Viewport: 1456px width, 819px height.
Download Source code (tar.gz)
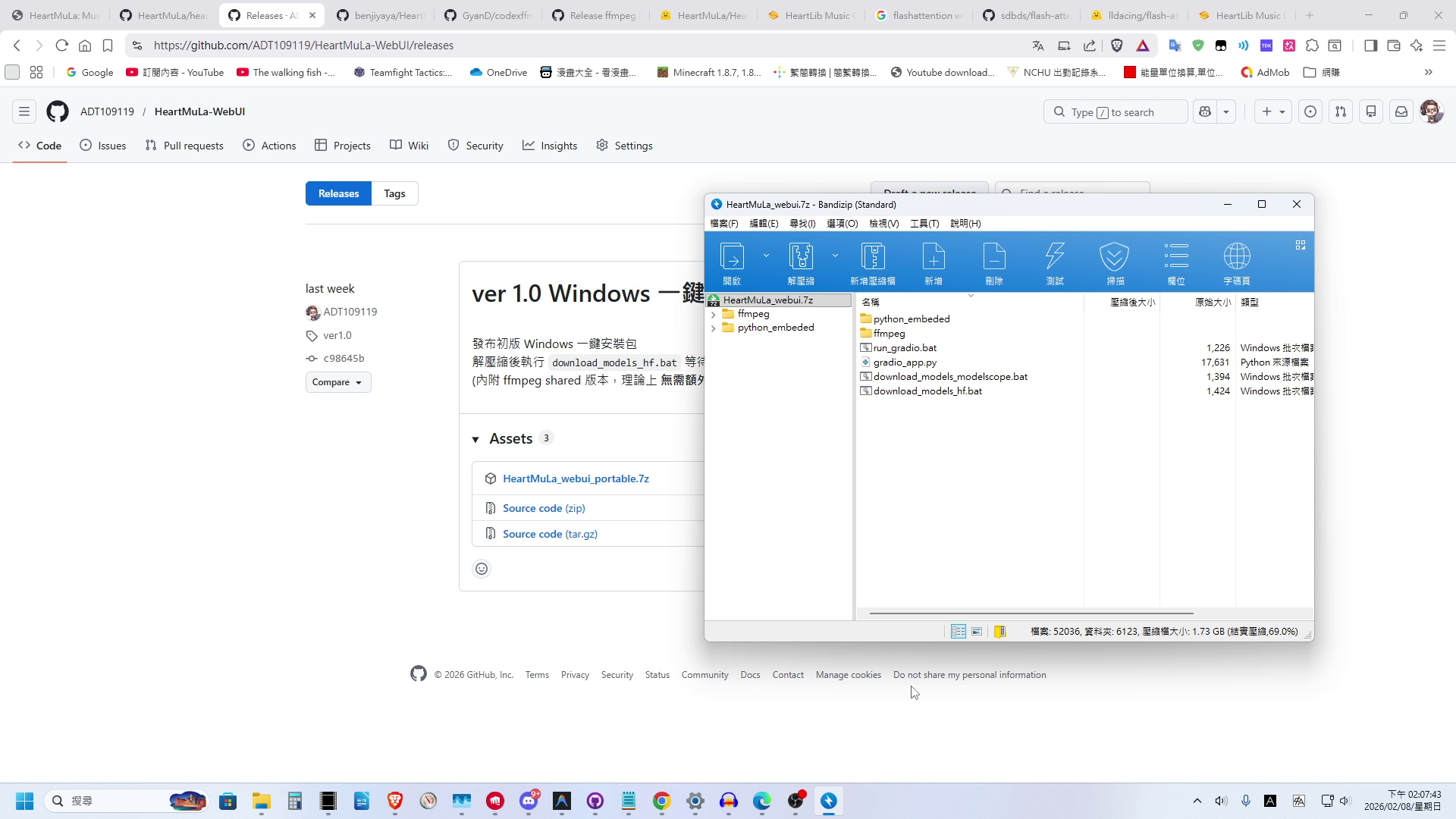pos(550,534)
